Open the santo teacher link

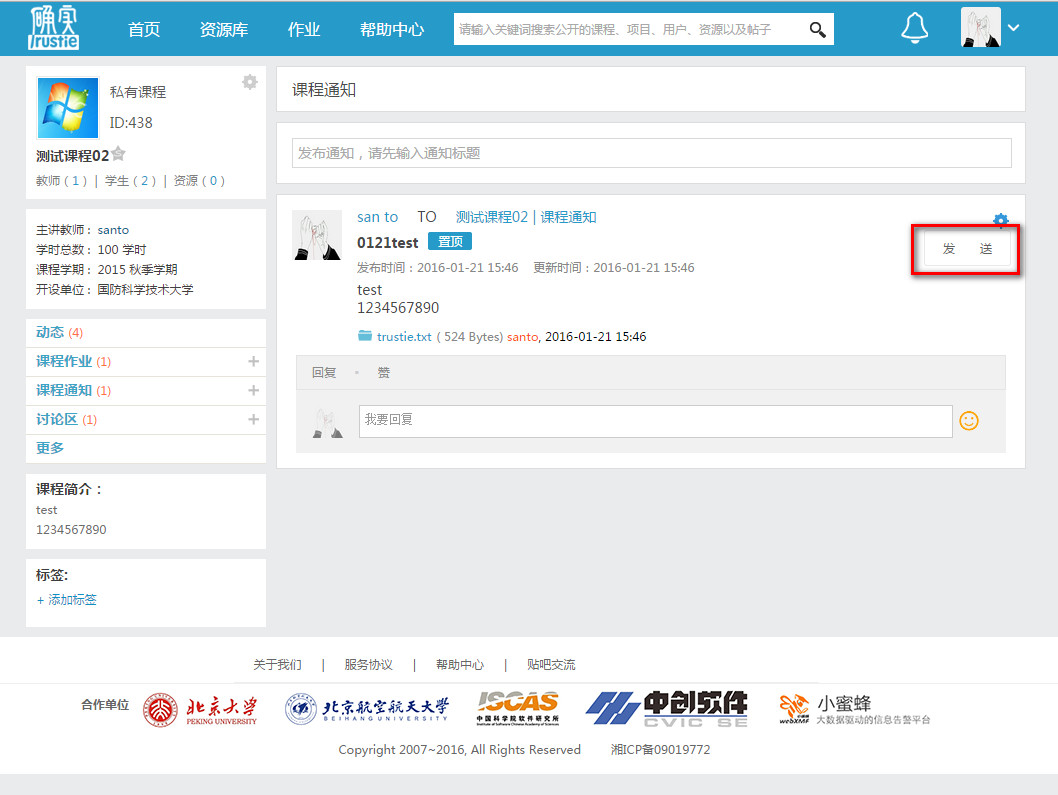click(113, 230)
